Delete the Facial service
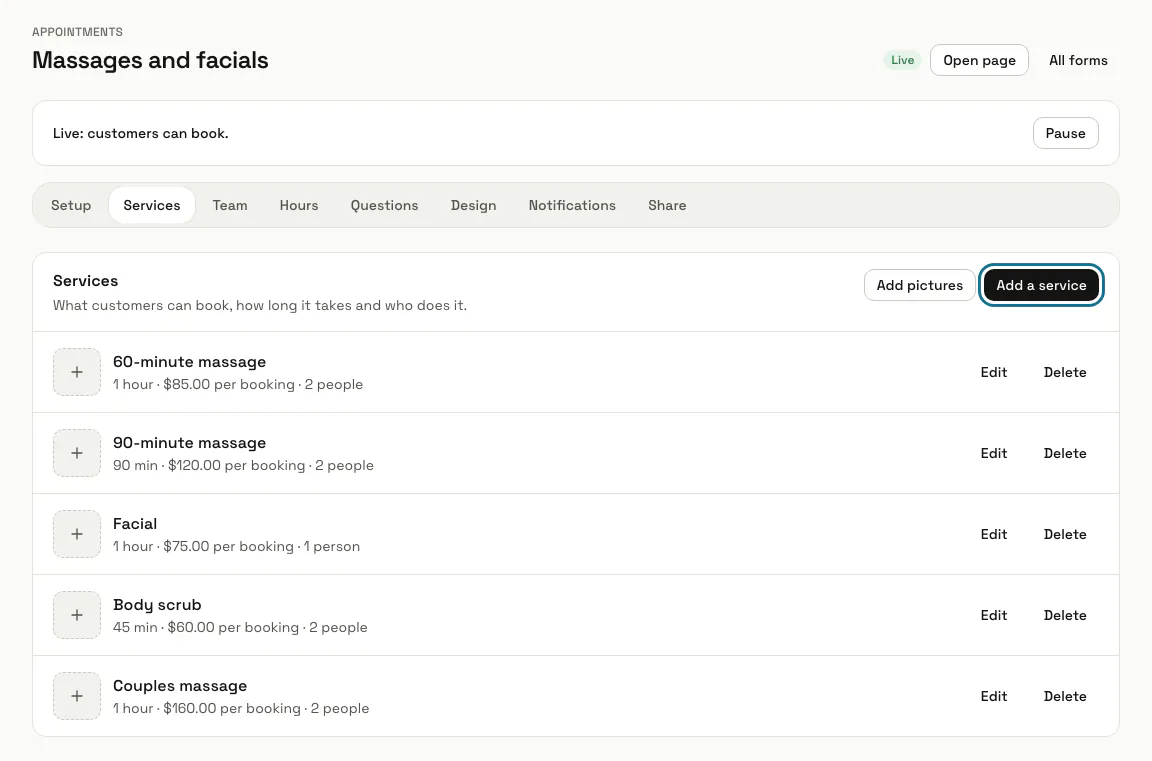This screenshot has height=761, width=1152. tap(1065, 534)
